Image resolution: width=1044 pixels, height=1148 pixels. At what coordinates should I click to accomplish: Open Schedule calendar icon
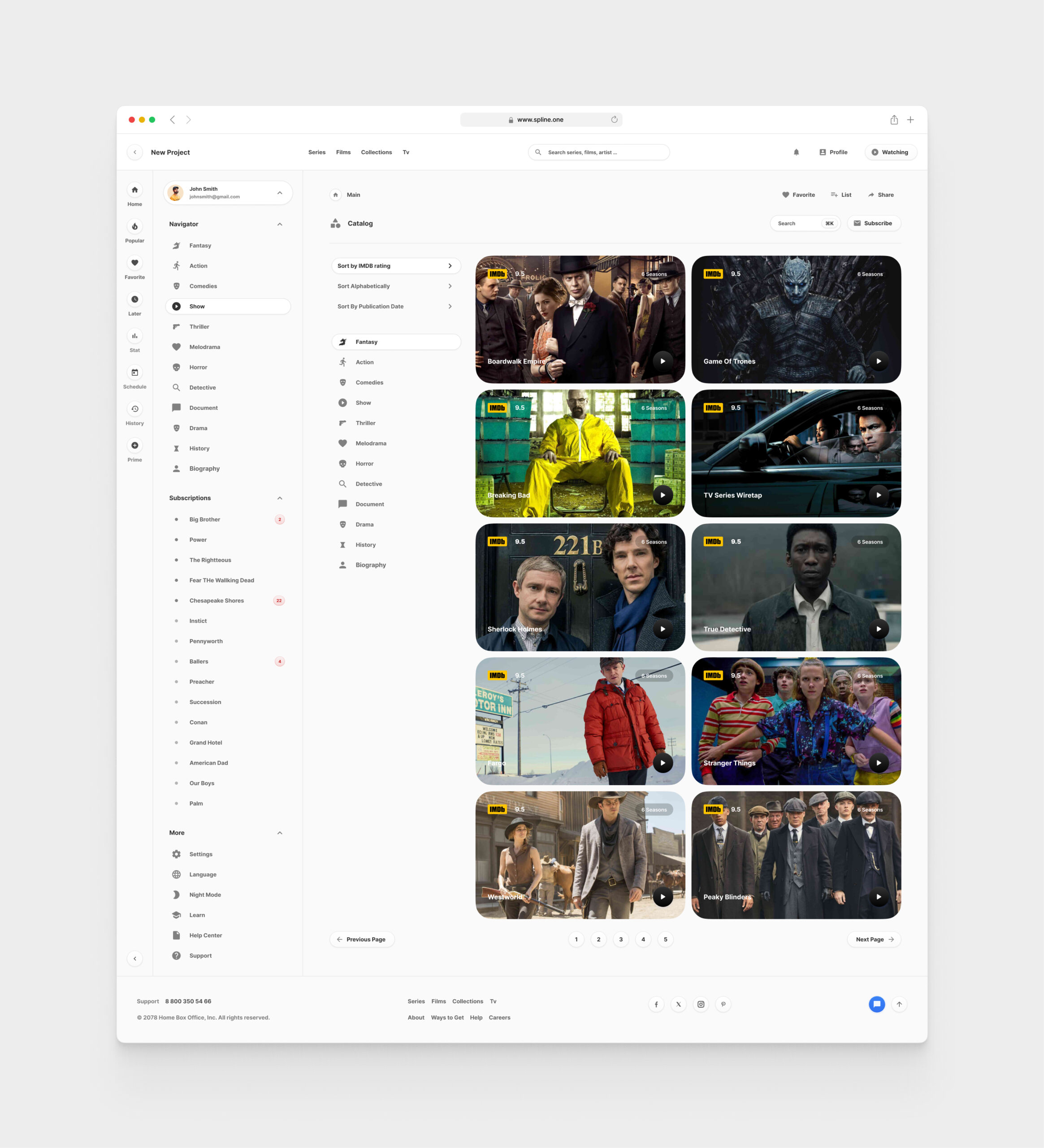(x=134, y=372)
